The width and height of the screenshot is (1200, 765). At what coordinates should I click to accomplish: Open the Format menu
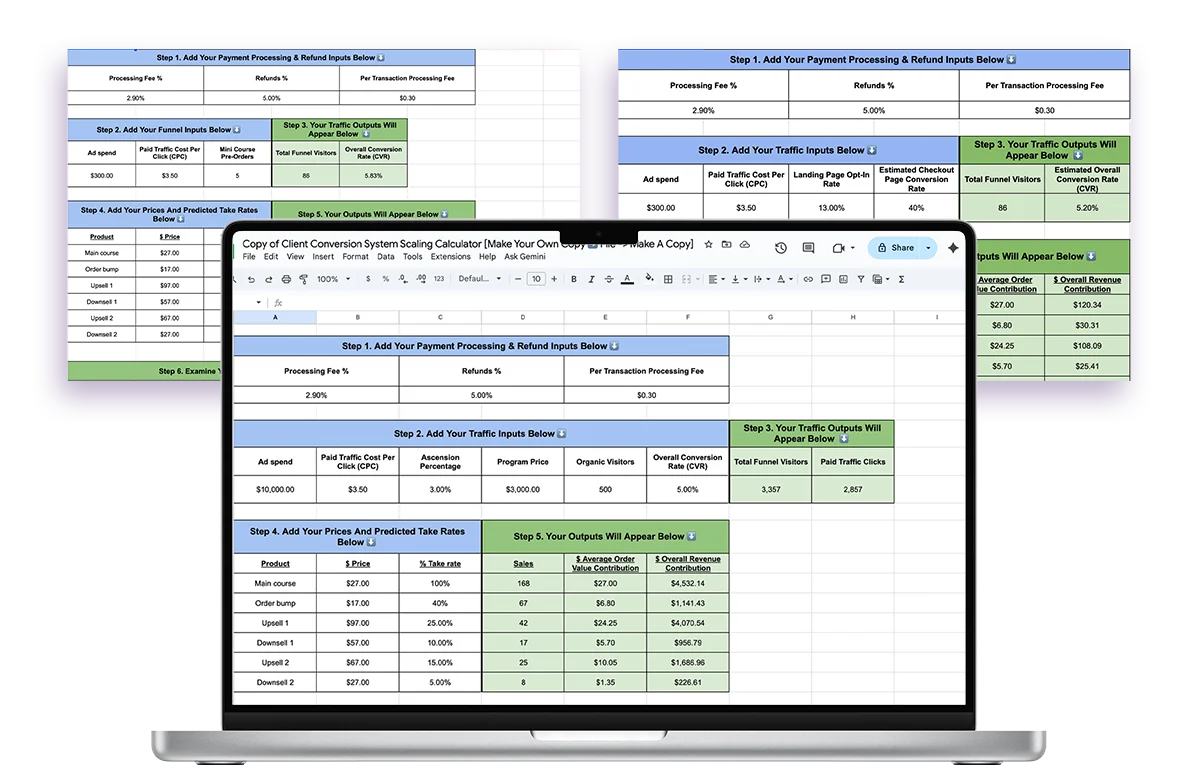[x=355, y=257]
